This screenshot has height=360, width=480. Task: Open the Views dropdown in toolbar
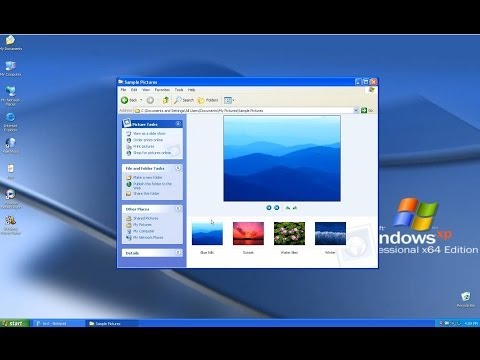[x=229, y=100]
